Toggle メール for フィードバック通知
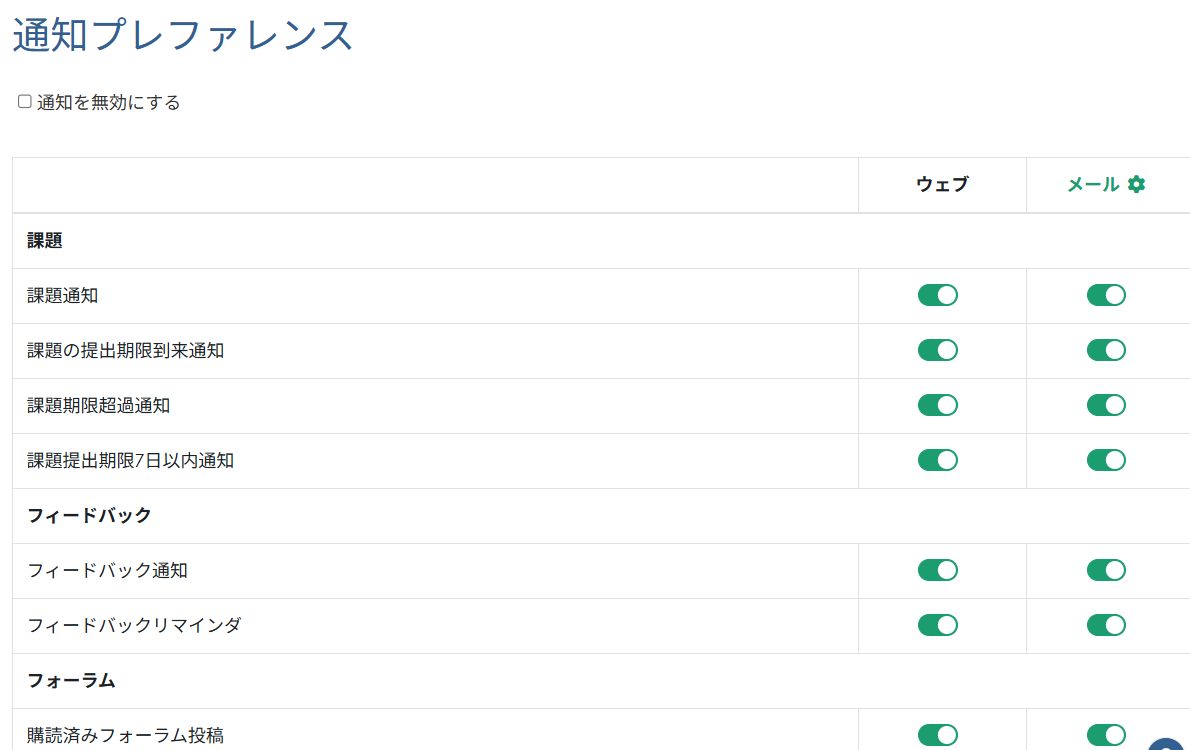Screen dimensions: 1190x750 tap(1106, 570)
